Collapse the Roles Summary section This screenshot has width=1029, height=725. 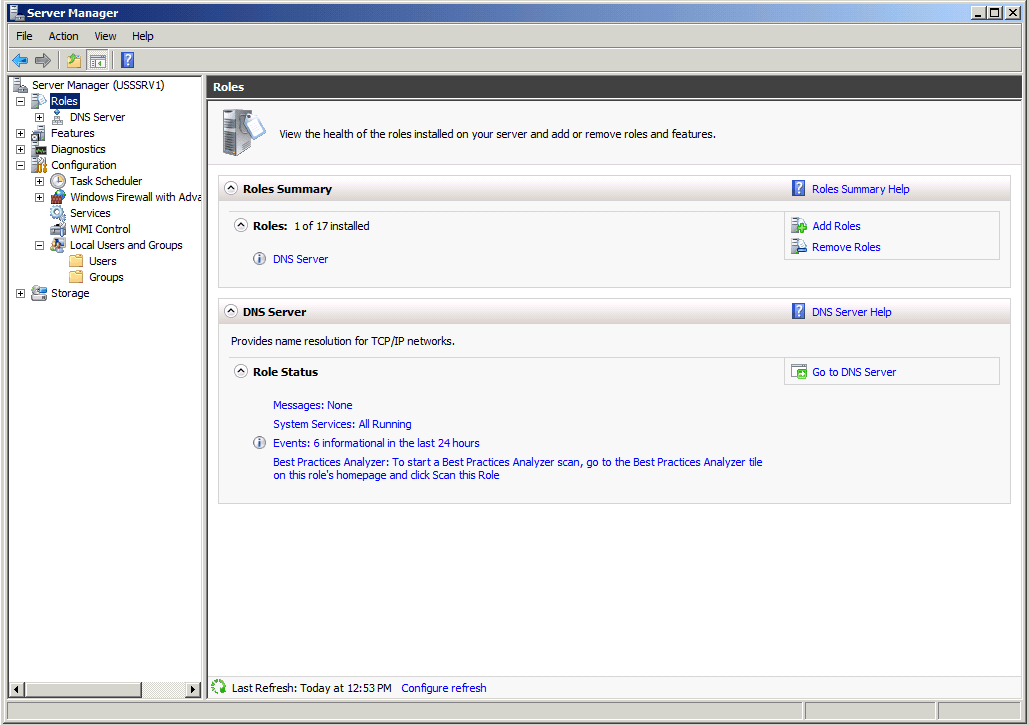click(x=230, y=188)
